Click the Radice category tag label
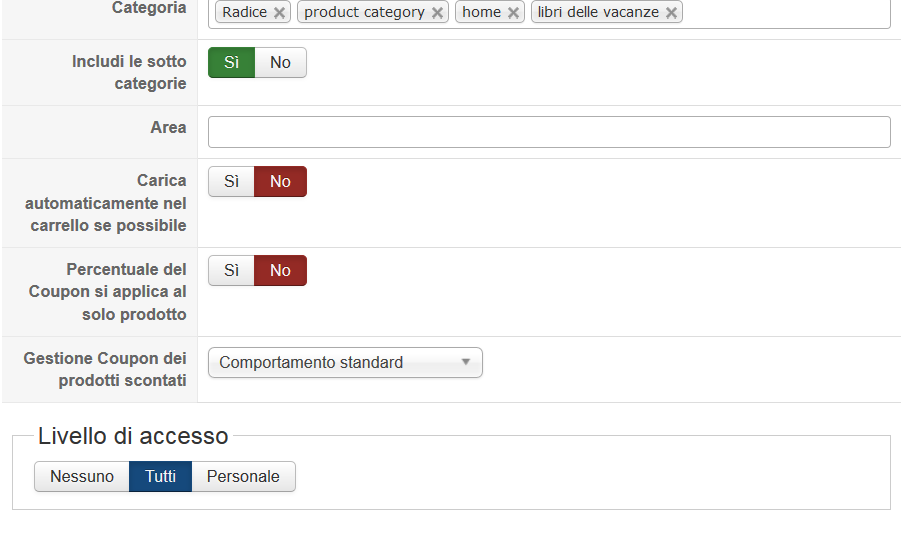 coord(244,13)
